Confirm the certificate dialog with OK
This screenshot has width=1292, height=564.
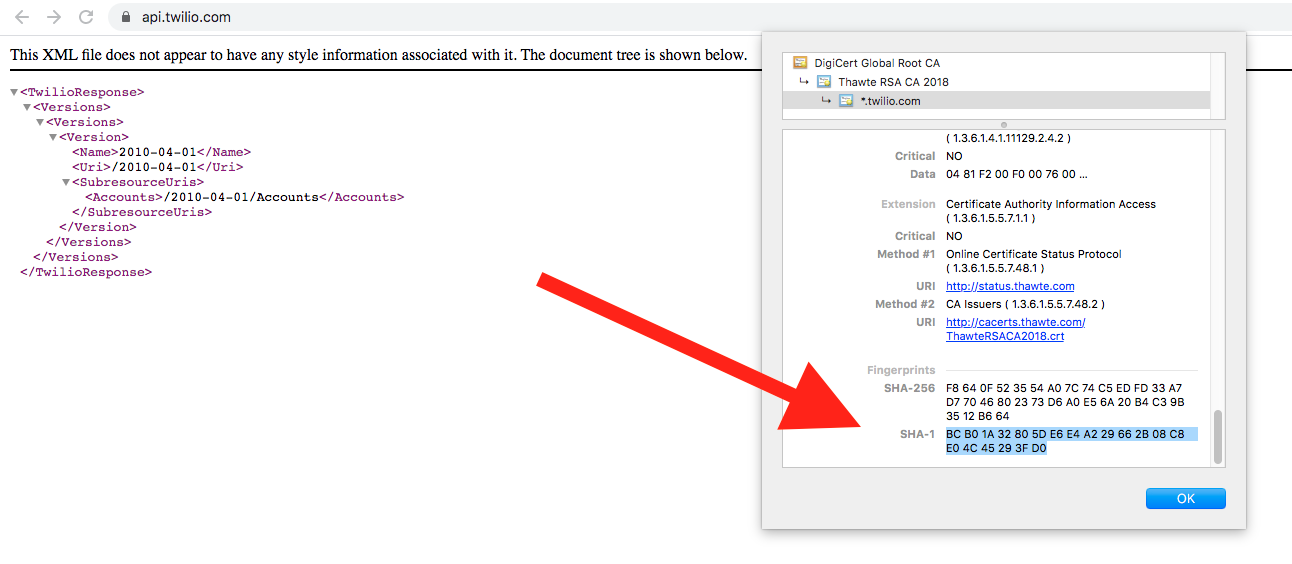click(x=1186, y=499)
